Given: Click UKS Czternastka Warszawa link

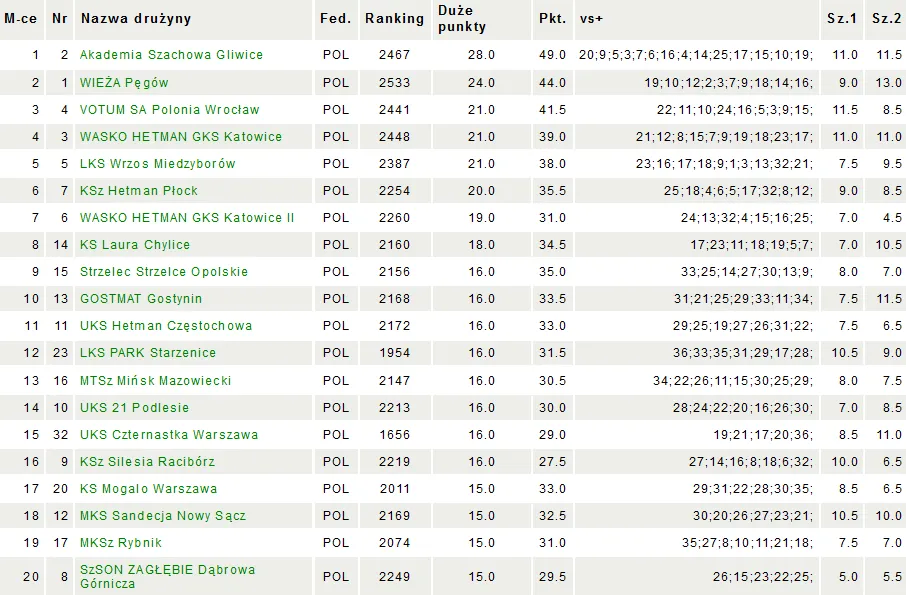Looking at the screenshot, I should pyautogui.click(x=169, y=435).
